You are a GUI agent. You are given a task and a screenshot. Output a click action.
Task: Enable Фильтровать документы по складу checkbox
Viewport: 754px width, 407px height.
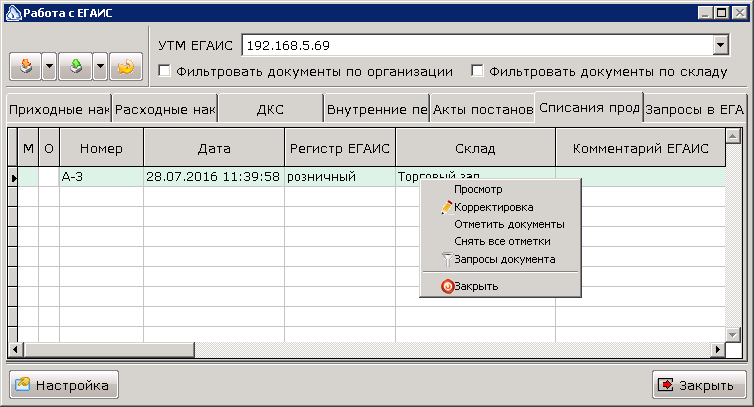pyautogui.click(x=477, y=71)
